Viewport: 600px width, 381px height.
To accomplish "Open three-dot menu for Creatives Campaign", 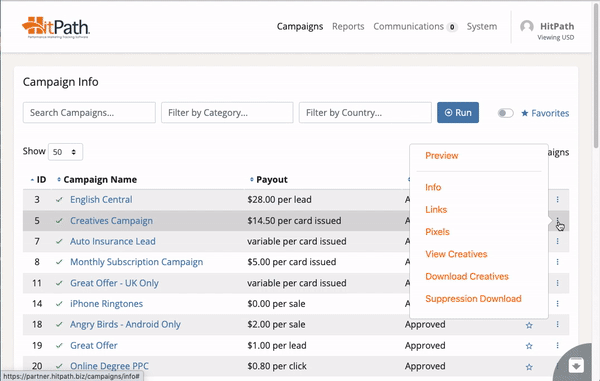I will click(x=558, y=221).
